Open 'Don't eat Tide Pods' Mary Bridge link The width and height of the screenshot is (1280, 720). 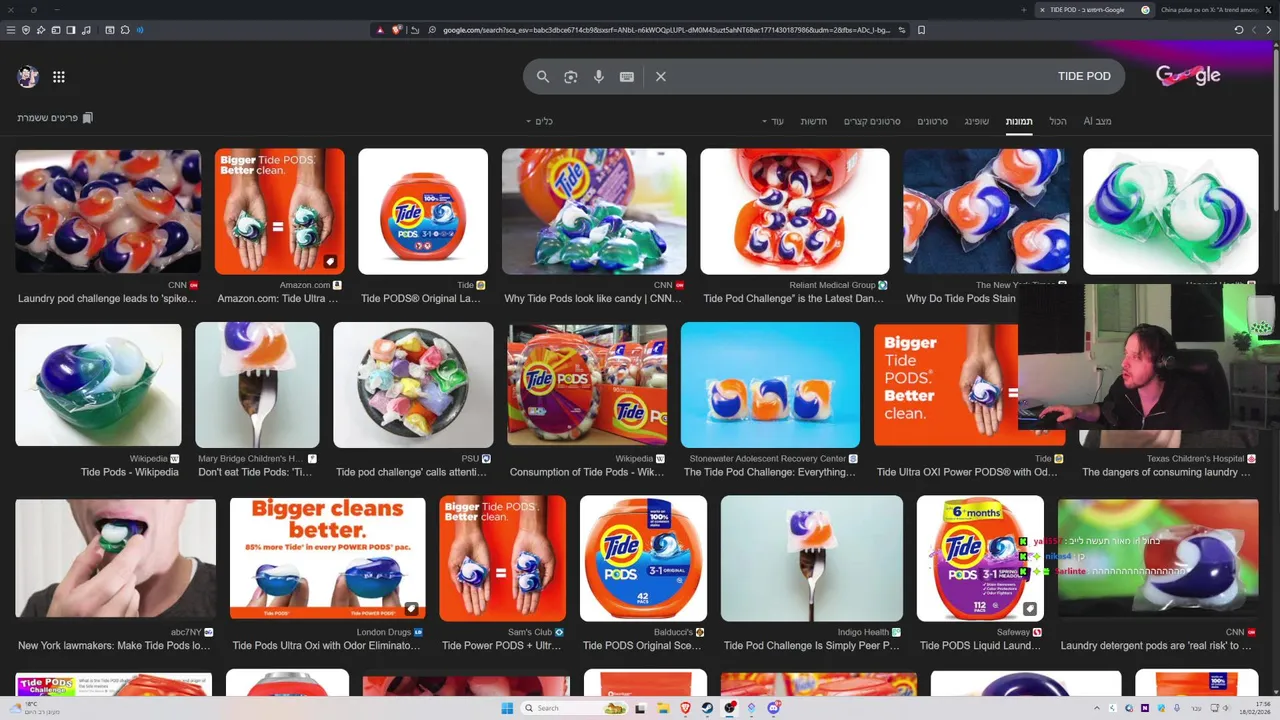[x=255, y=472]
